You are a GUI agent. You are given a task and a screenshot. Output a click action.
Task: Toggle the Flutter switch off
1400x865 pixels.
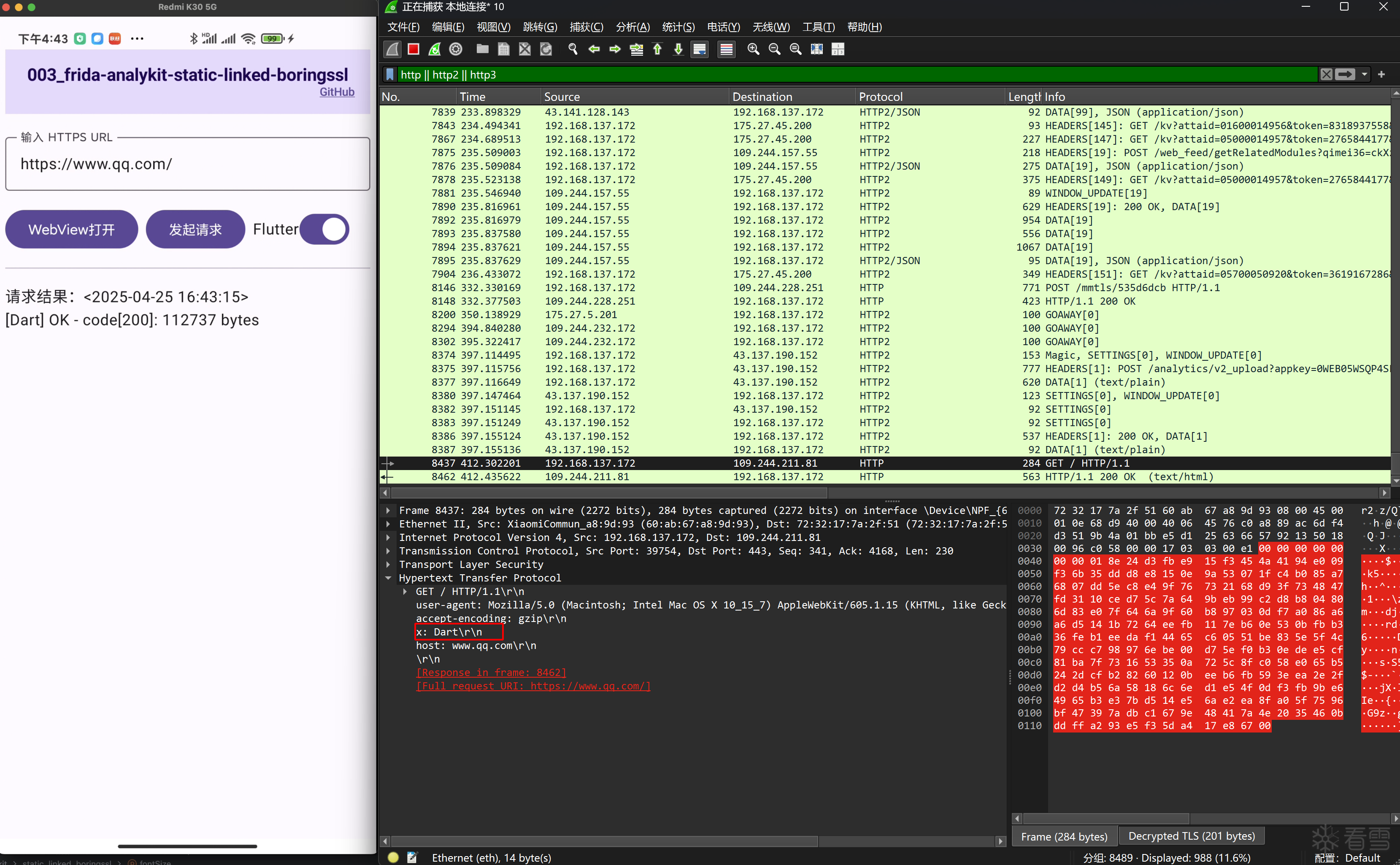324,230
